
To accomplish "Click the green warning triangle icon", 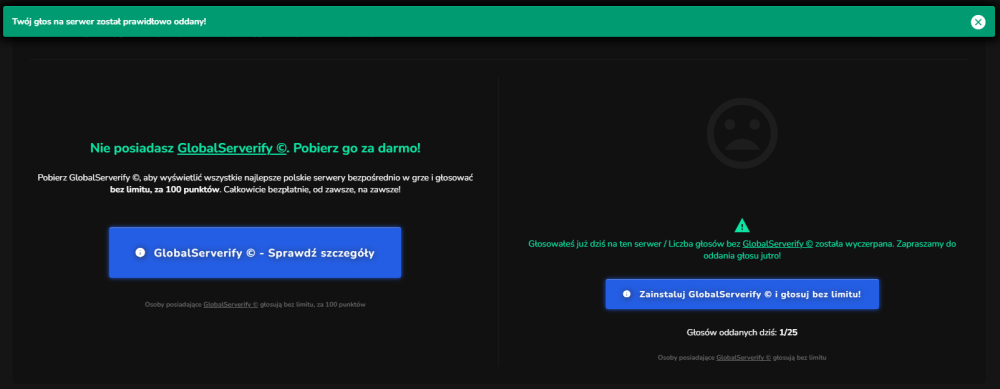I will point(742,225).
